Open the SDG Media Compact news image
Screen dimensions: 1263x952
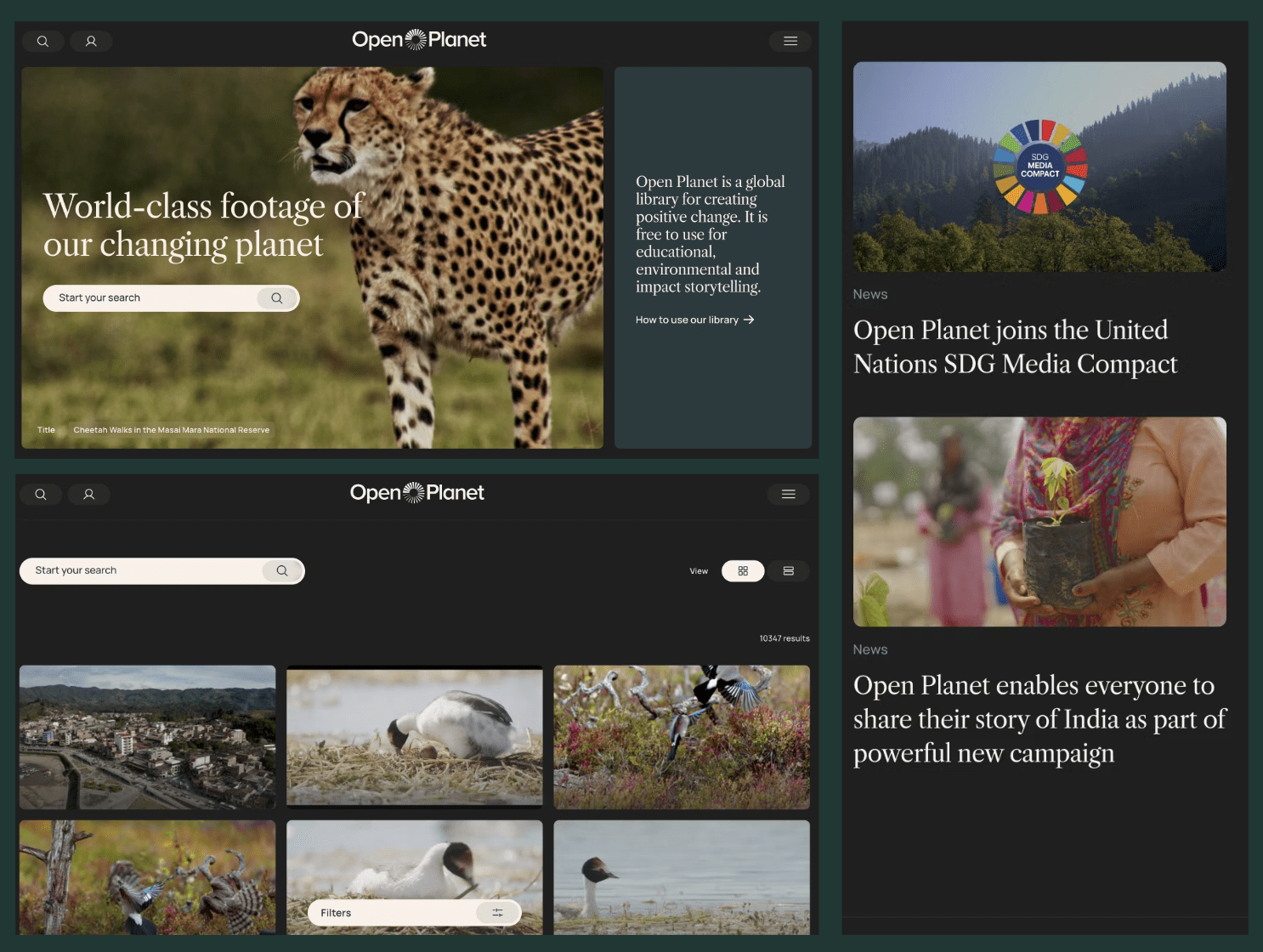point(1039,167)
